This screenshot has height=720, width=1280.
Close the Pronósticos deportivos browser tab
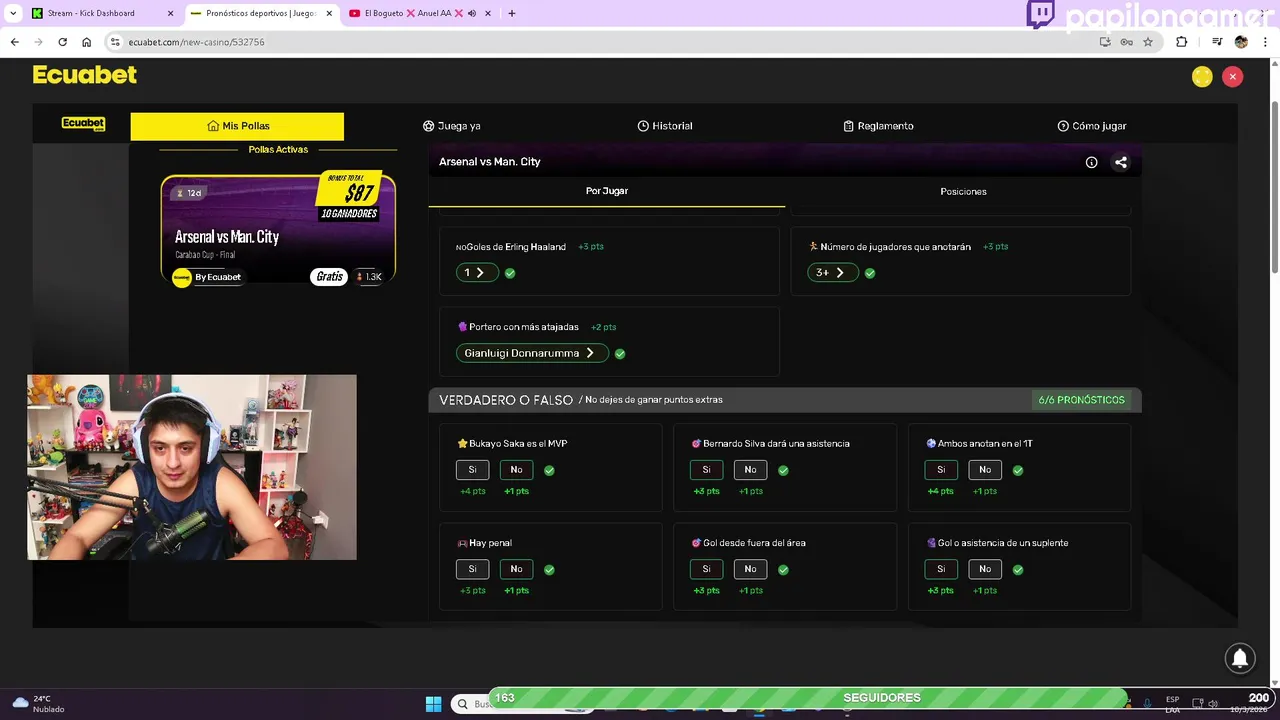click(x=330, y=13)
